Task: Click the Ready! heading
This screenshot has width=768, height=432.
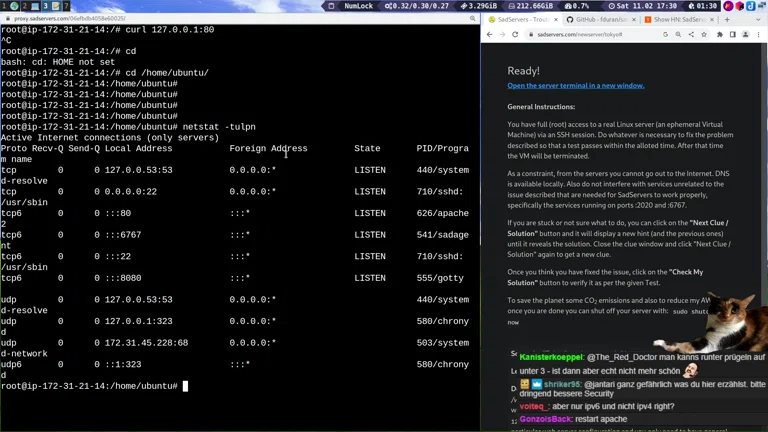Action: pyautogui.click(x=523, y=71)
